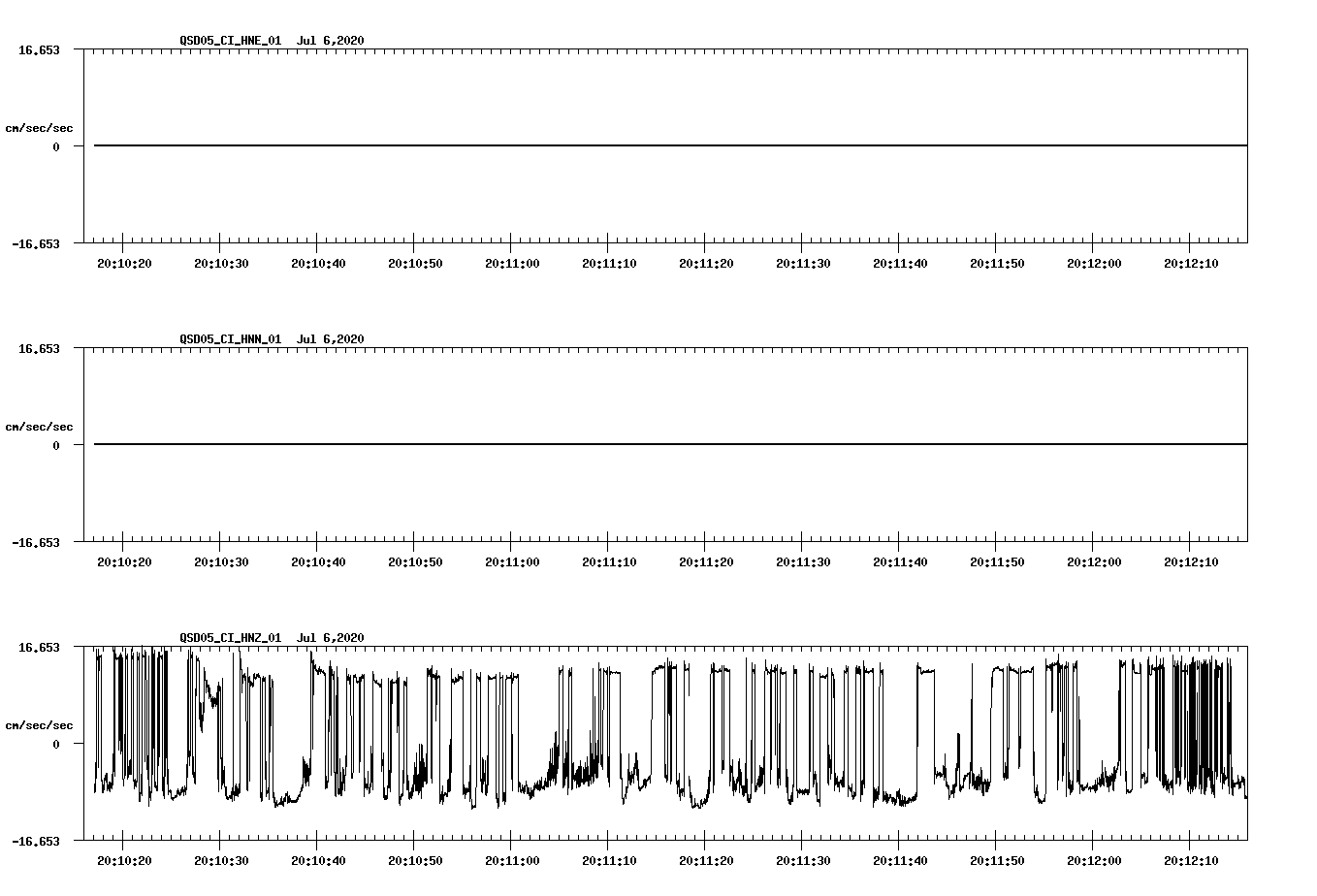
Task: Click the 20:11:50 time label under HNN plot
Action: (997, 561)
